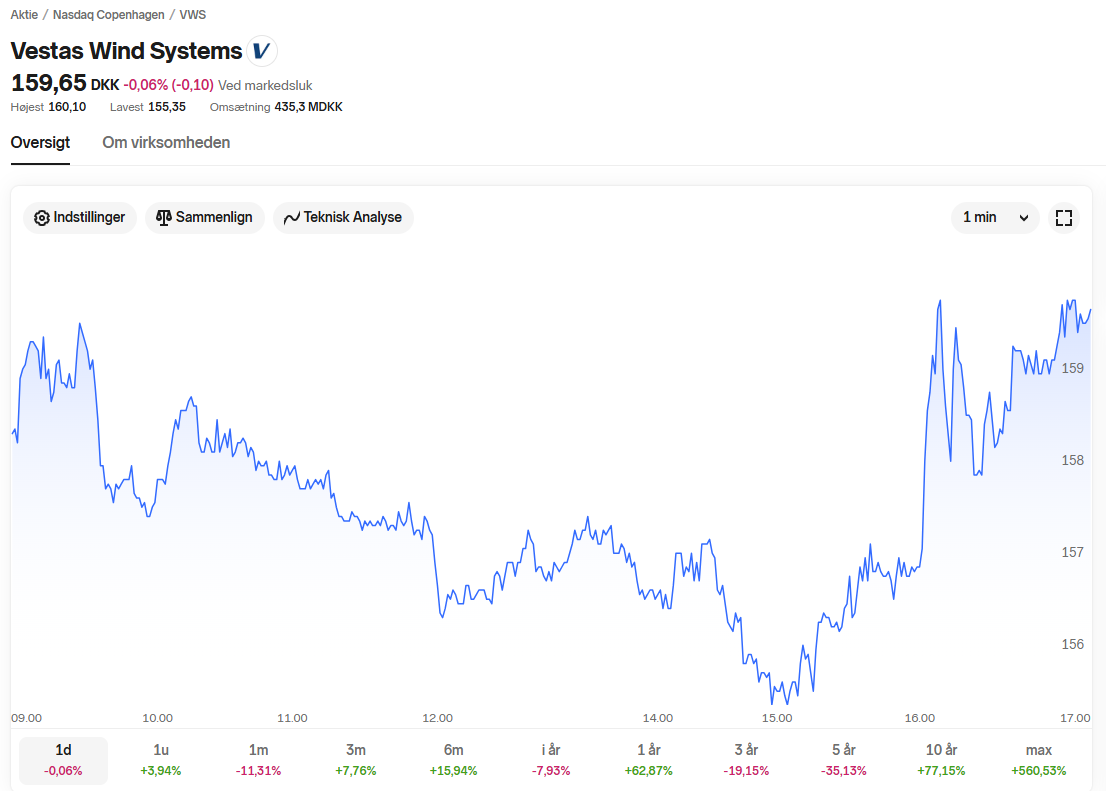Select the max time period

(x=1039, y=760)
